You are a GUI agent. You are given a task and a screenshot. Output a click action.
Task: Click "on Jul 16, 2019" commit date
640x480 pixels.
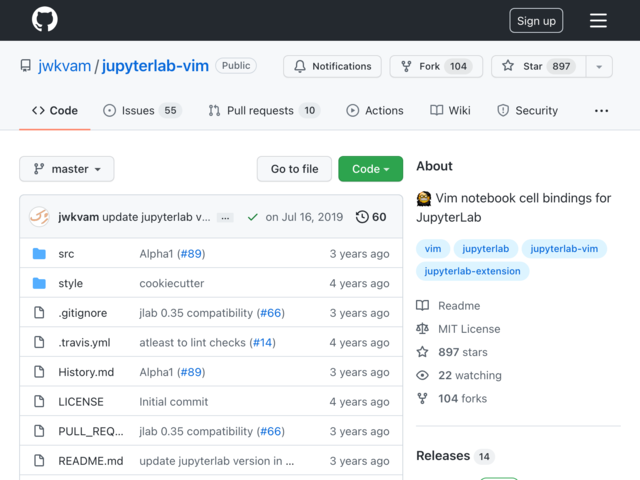pyautogui.click(x=304, y=217)
